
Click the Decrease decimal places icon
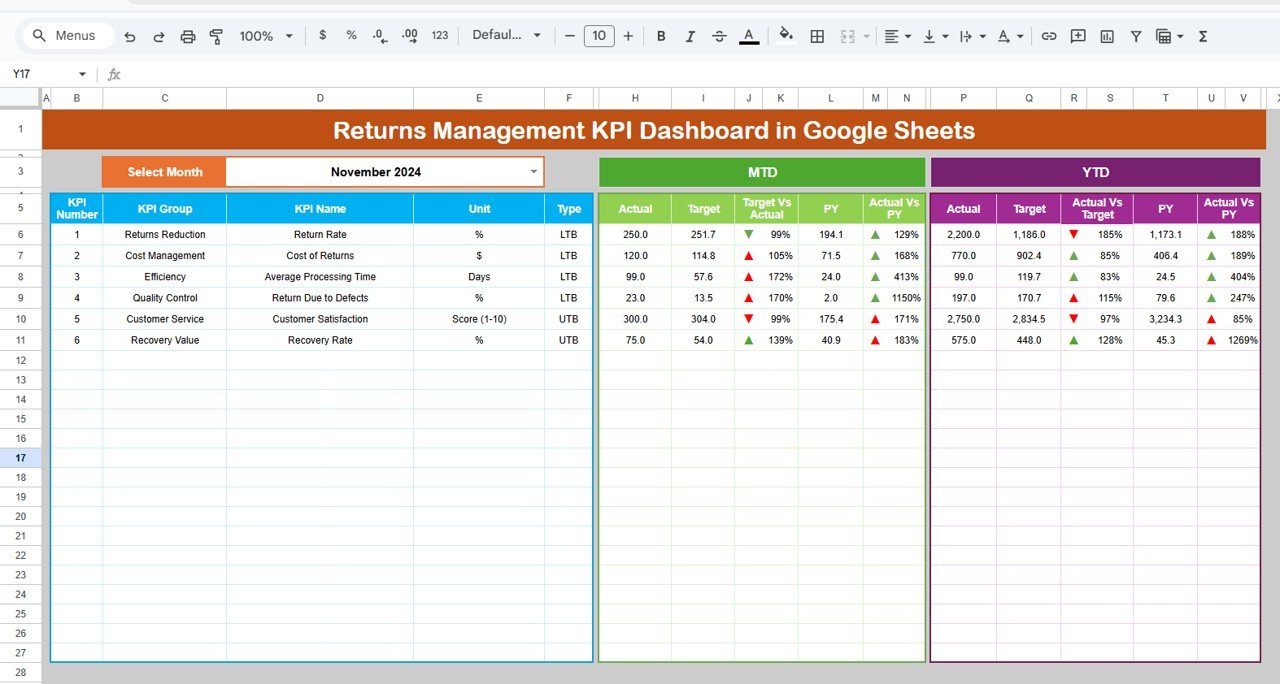[379, 35]
